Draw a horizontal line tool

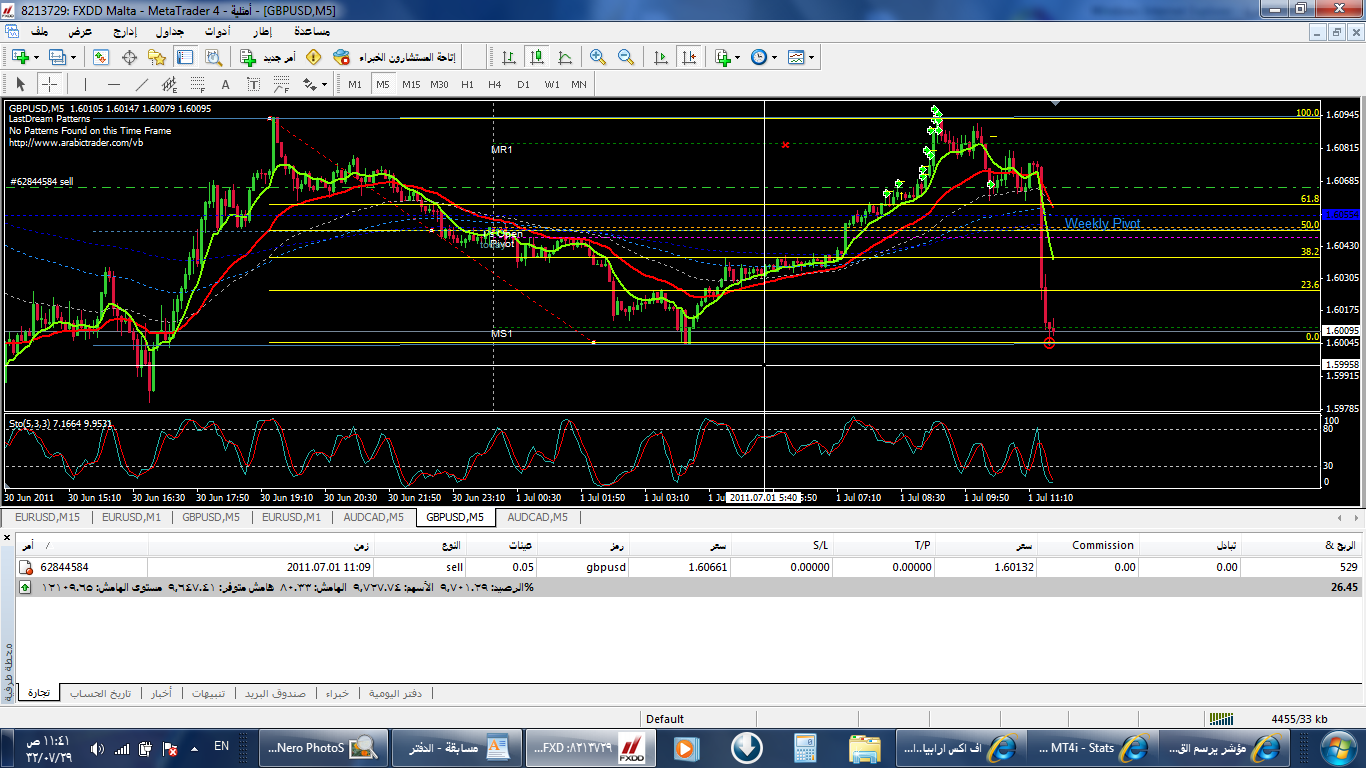pyautogui.click(x=113, y=84)
